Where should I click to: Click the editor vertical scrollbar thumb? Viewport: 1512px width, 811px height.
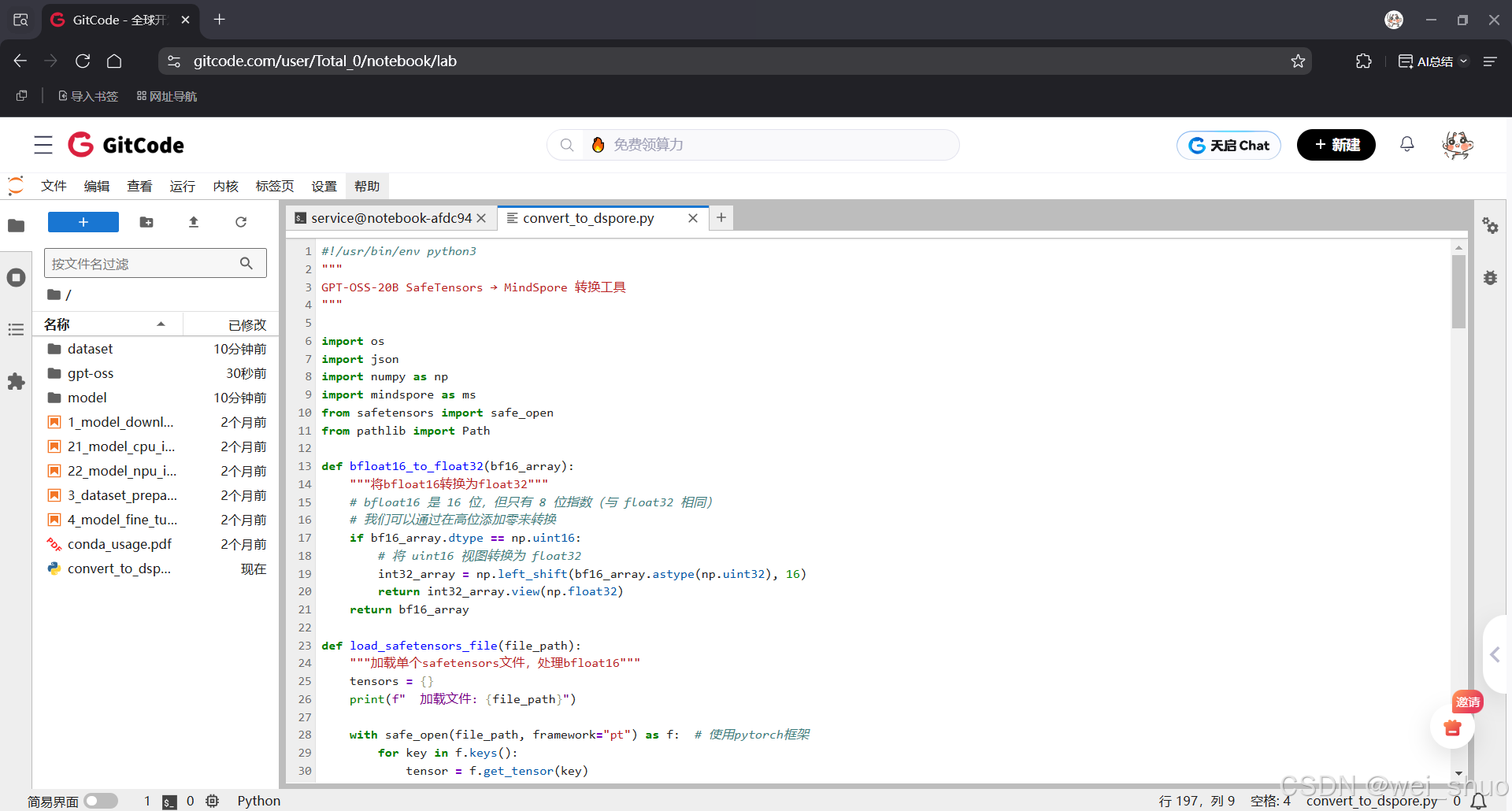(1458, 291)
